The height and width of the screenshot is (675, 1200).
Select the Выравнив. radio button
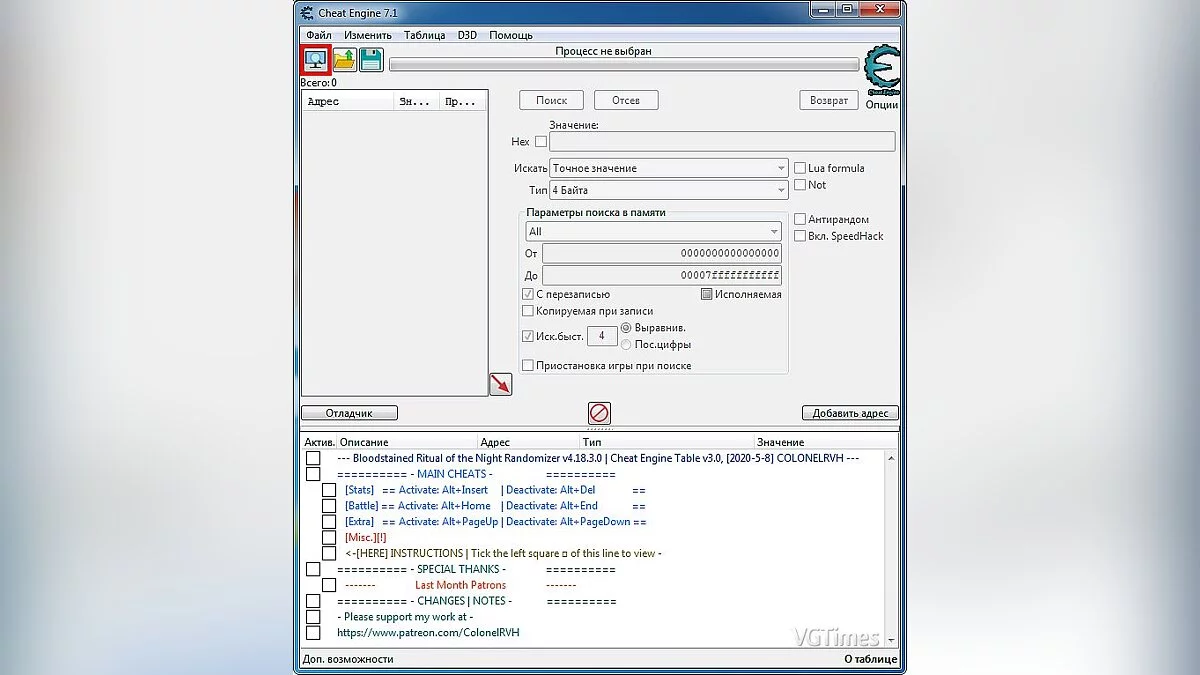626,328
